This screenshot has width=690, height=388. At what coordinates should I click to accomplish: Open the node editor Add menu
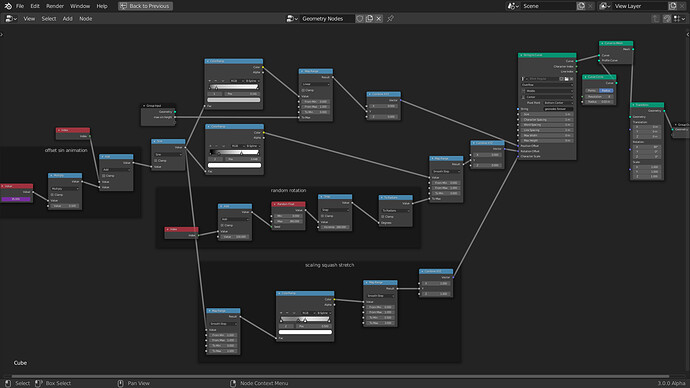point(67,18)
